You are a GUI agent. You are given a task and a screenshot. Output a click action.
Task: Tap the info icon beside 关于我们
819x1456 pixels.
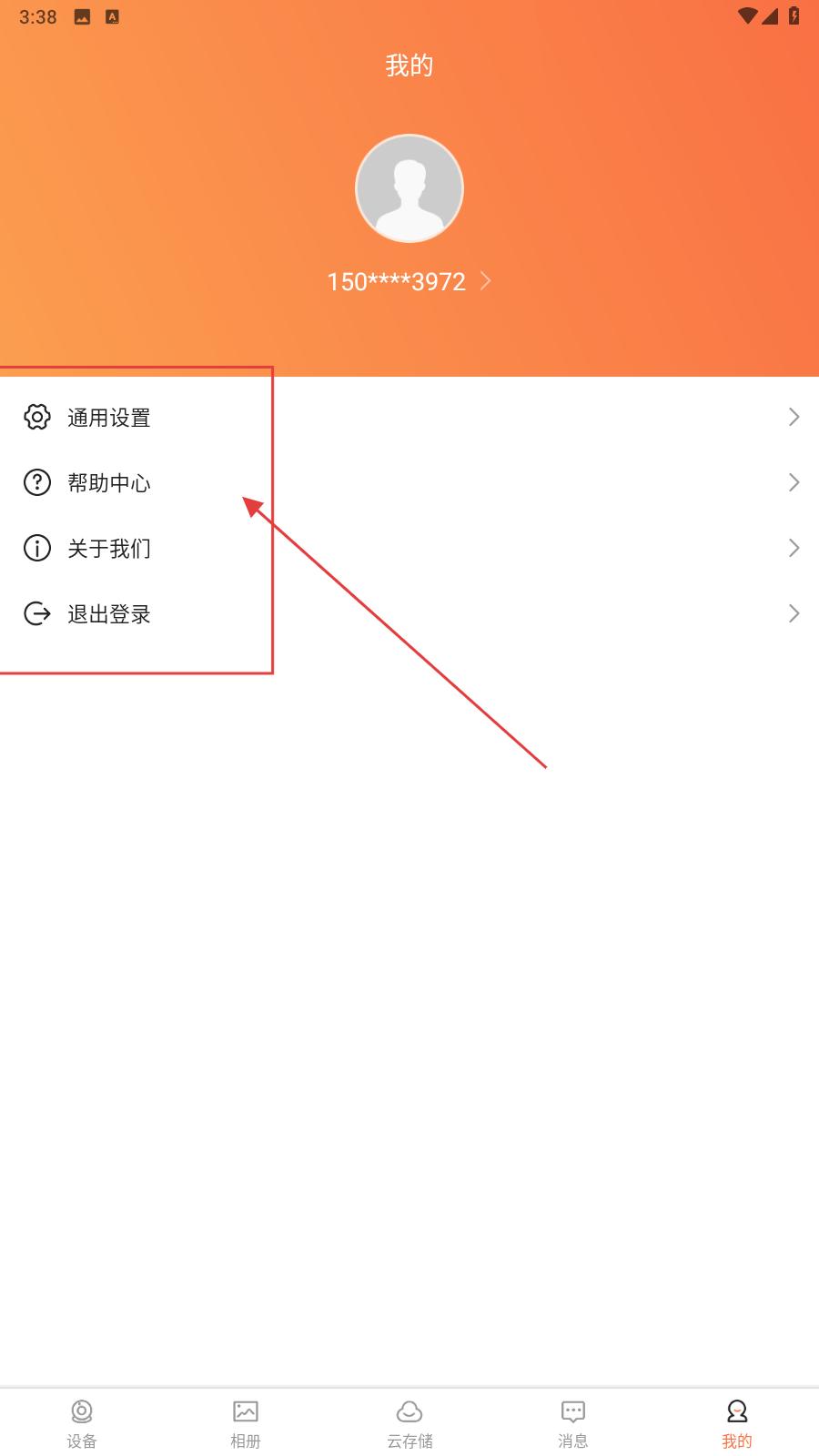37,548
